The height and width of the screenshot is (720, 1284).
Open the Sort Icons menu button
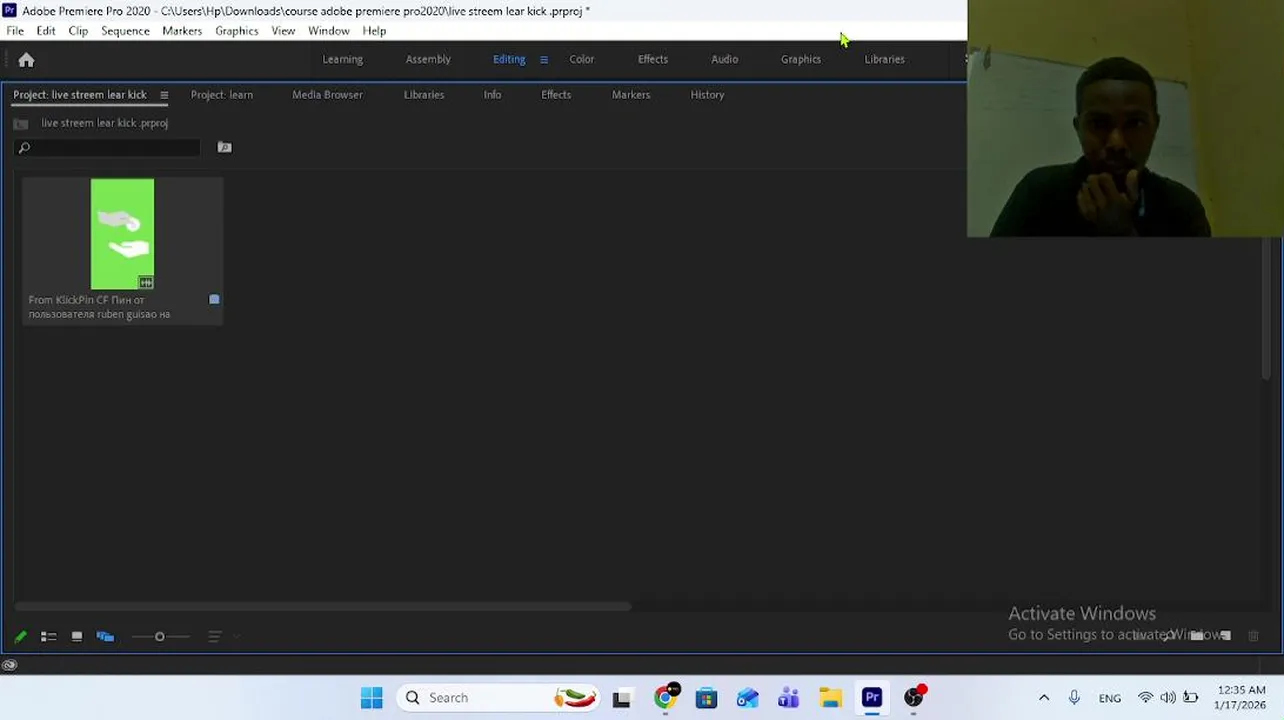pyautogui.click(x=214, y=636)
